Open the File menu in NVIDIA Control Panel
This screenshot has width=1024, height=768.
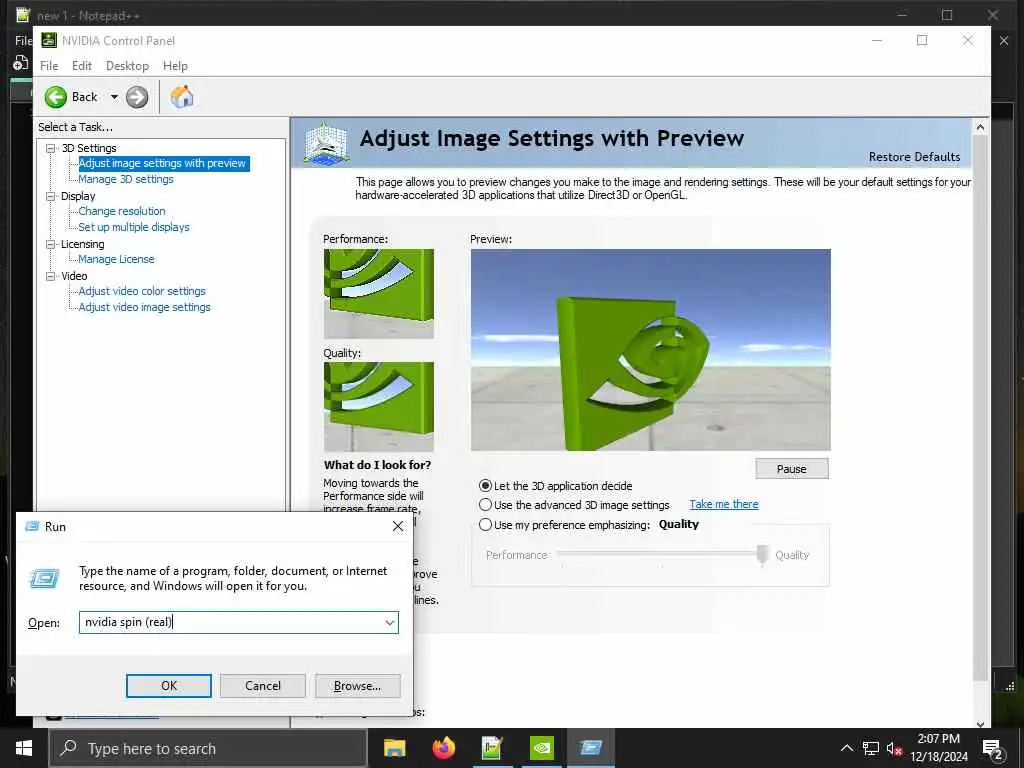point(49,66)
